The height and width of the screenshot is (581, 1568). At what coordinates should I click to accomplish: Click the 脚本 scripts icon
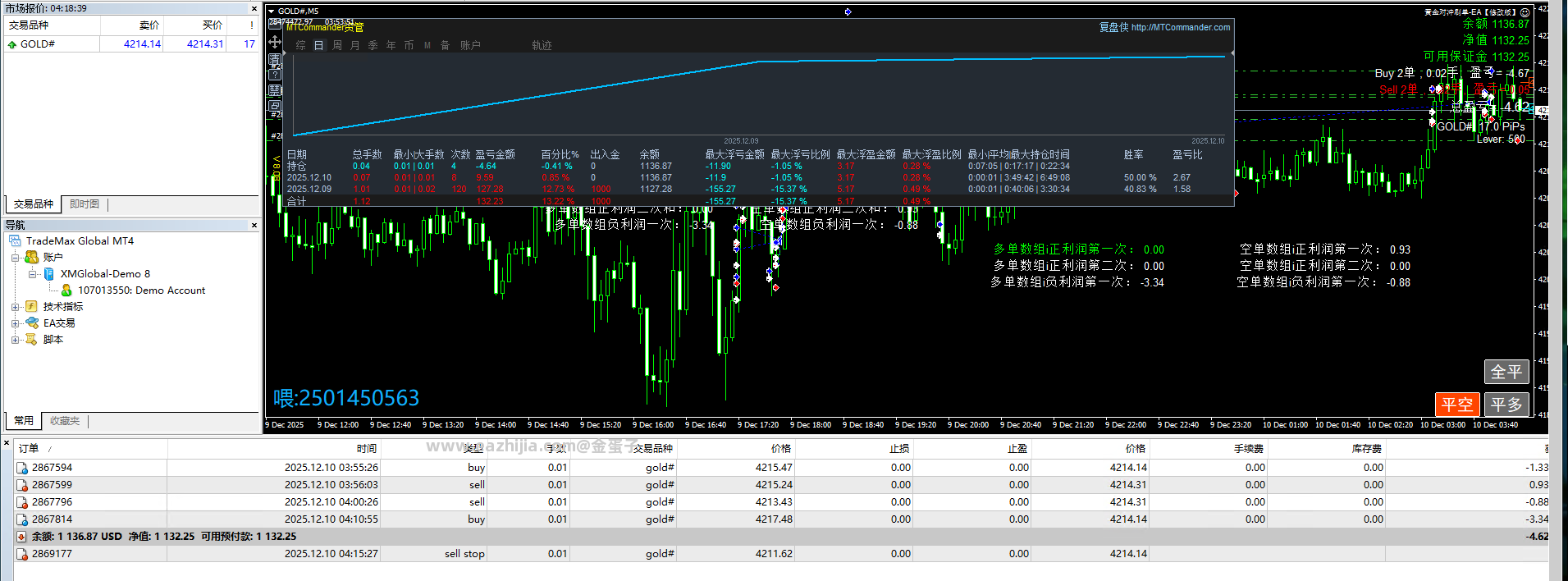click(32, 339)
